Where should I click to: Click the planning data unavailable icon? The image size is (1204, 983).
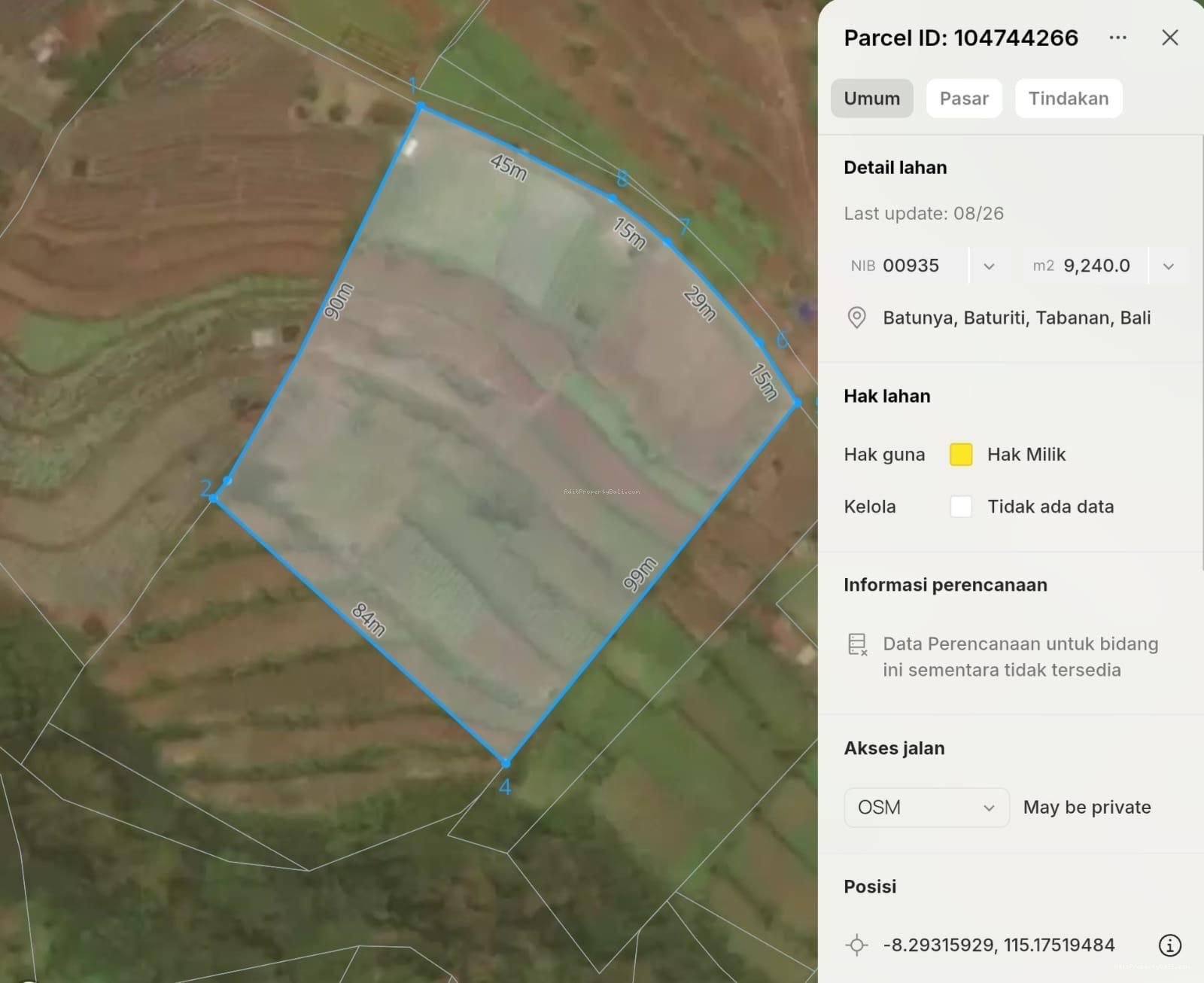tap(858, 644)
